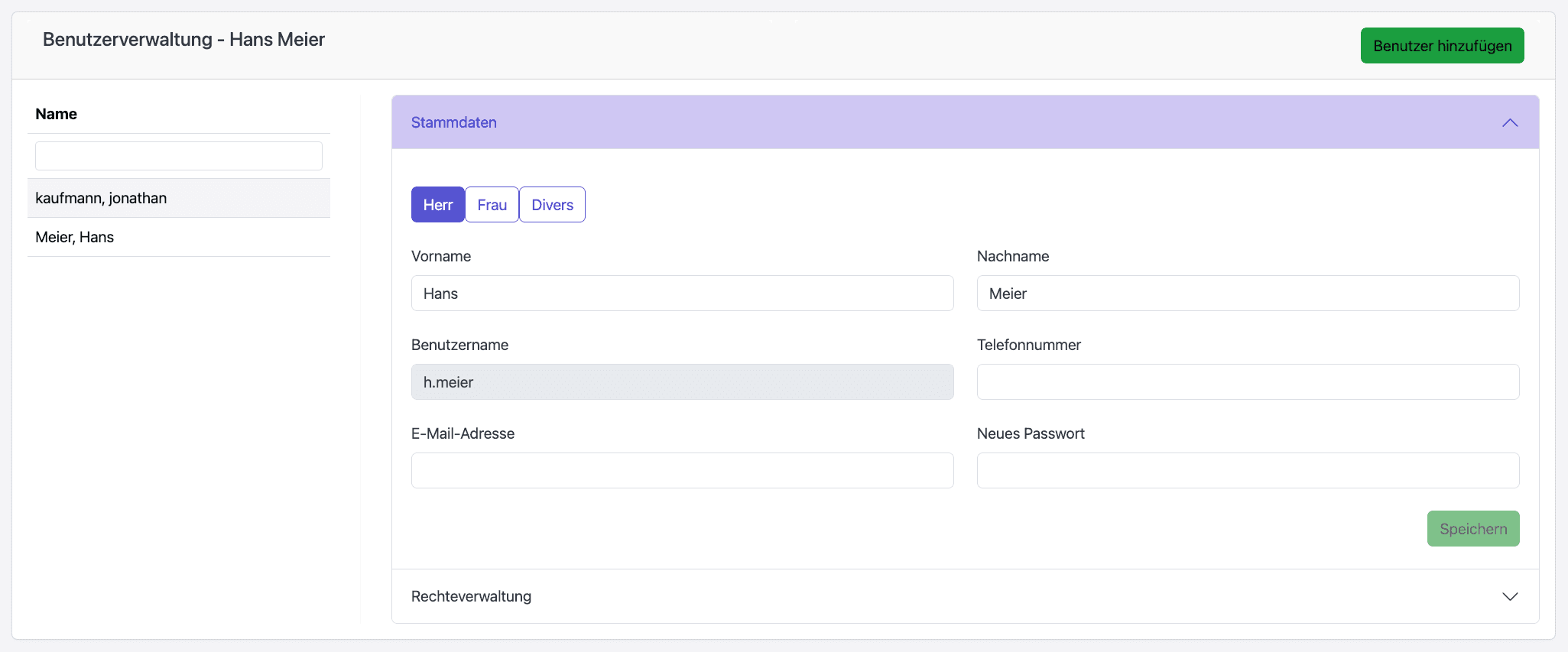Select the Frau salutation option
This screenshot has width=1568, height=652.
point(492,205)
